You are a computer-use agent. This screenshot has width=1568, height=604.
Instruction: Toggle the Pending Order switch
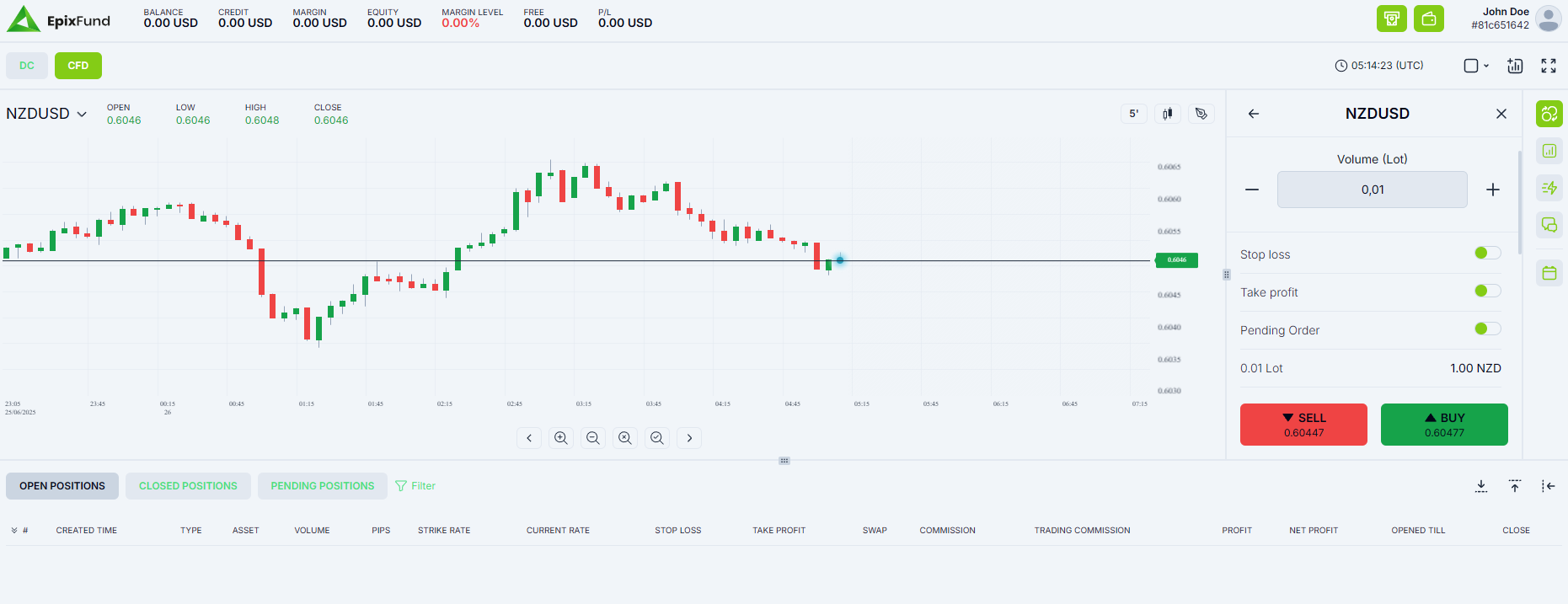[x=1487, y=329]
